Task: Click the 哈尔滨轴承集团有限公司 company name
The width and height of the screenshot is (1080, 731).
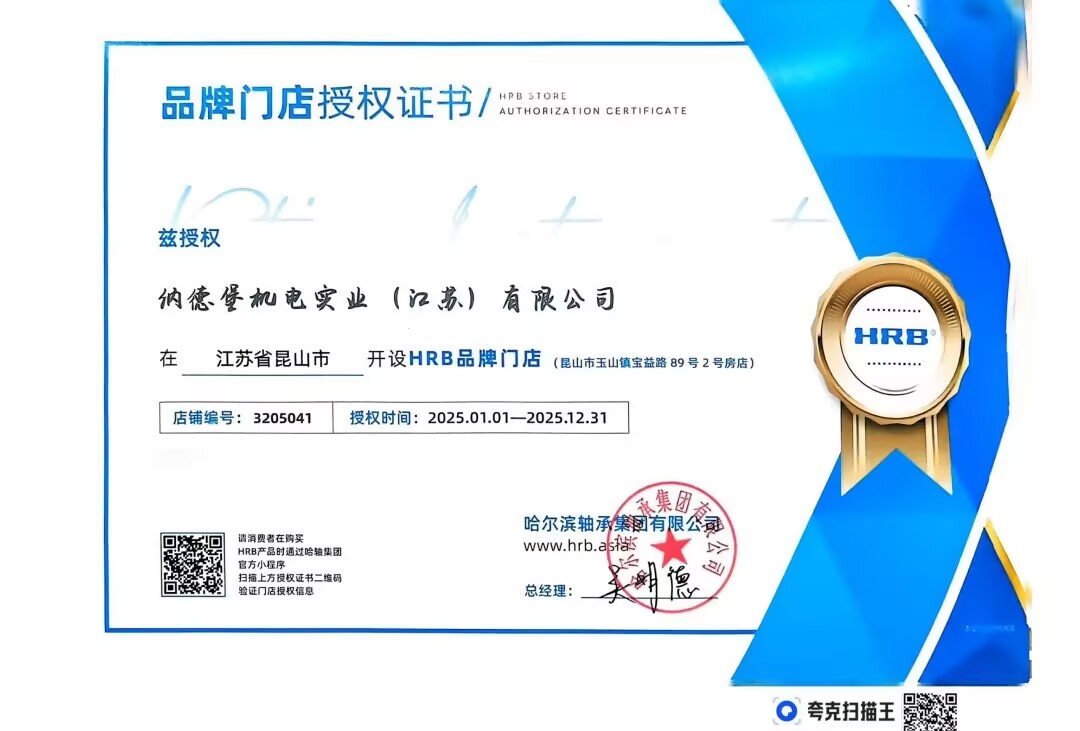Action: (620, 523)
